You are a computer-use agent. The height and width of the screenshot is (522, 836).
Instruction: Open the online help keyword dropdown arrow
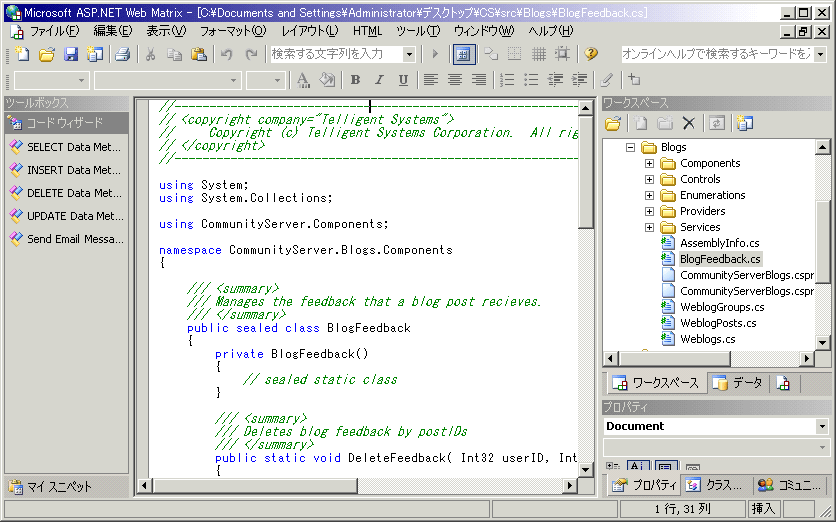tap(821, 54)
